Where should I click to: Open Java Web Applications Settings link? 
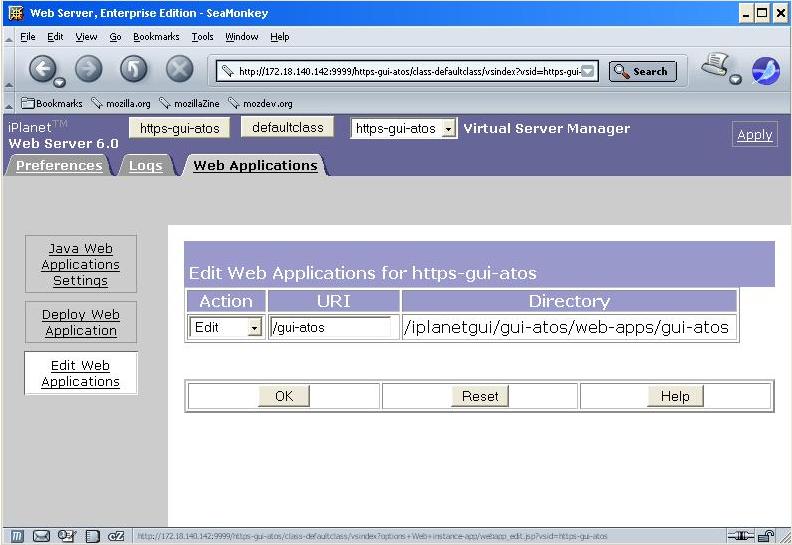click(80, 264)
